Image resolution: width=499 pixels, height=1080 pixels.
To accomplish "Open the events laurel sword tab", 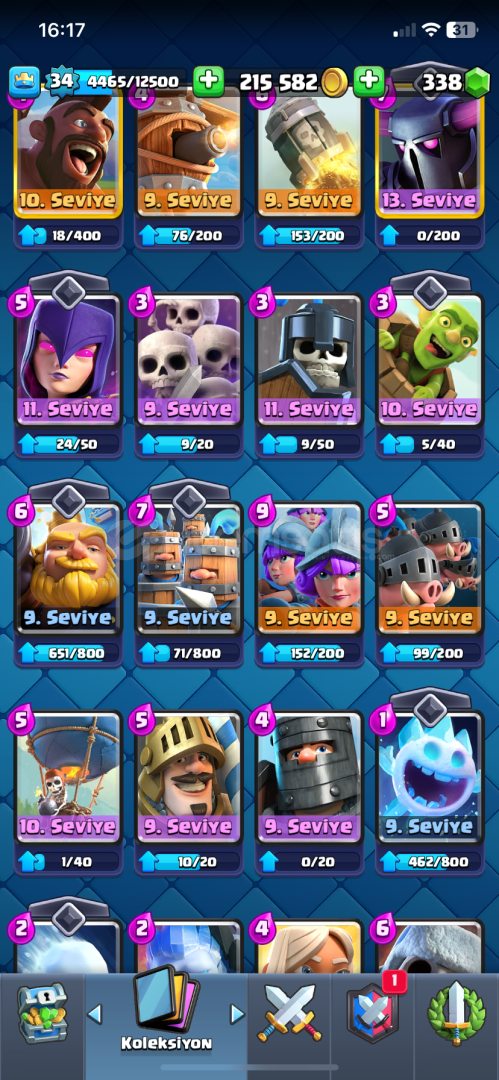I will [456, 1013].
